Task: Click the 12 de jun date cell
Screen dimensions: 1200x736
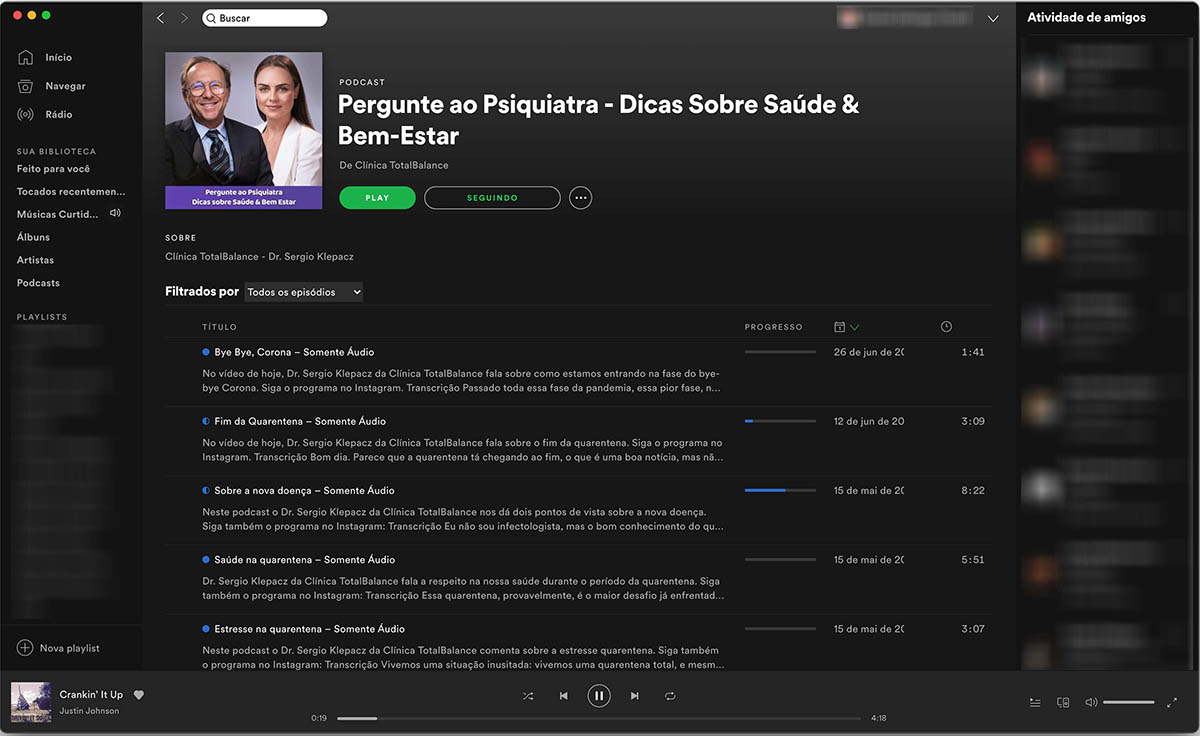Action: click(869, 421)
